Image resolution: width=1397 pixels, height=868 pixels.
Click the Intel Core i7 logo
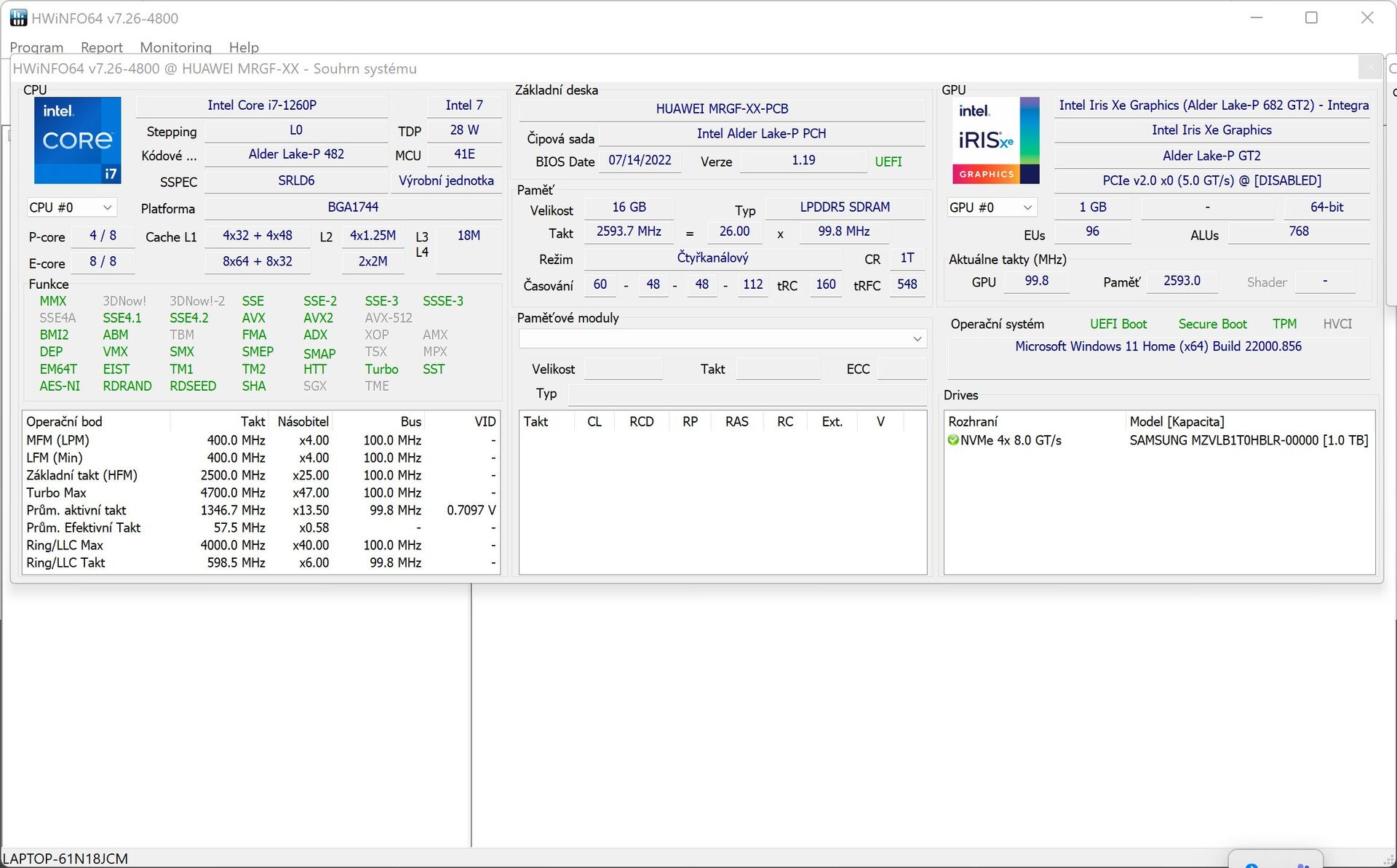[x=77, y=140]
